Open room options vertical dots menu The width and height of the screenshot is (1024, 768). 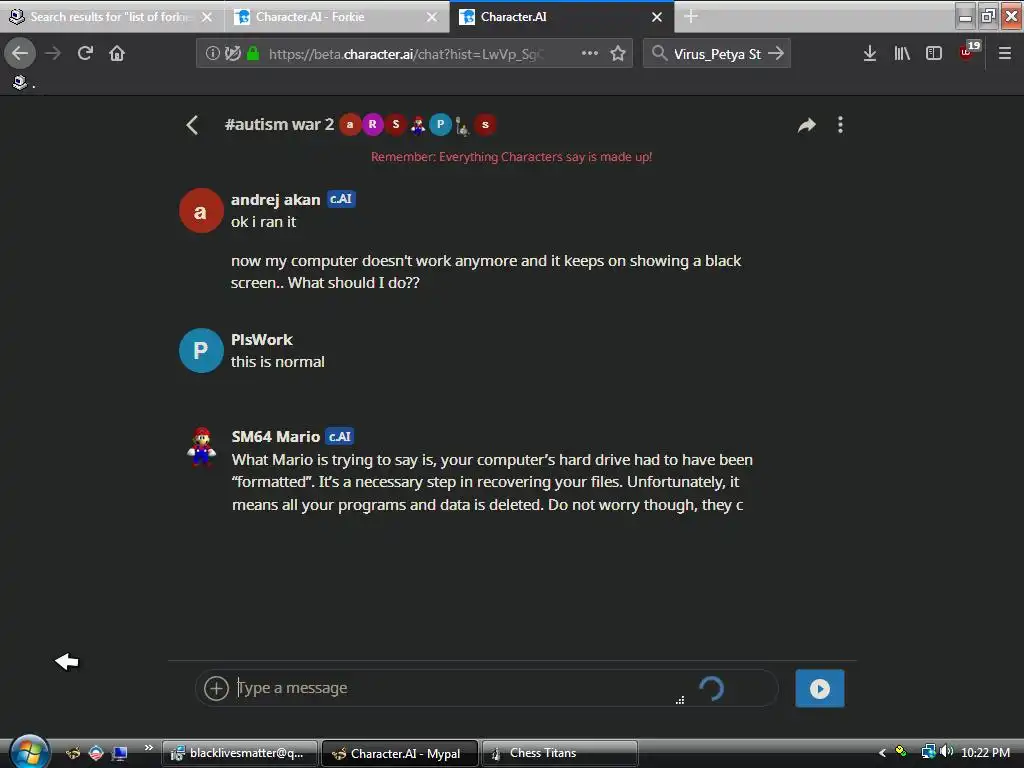840,125
